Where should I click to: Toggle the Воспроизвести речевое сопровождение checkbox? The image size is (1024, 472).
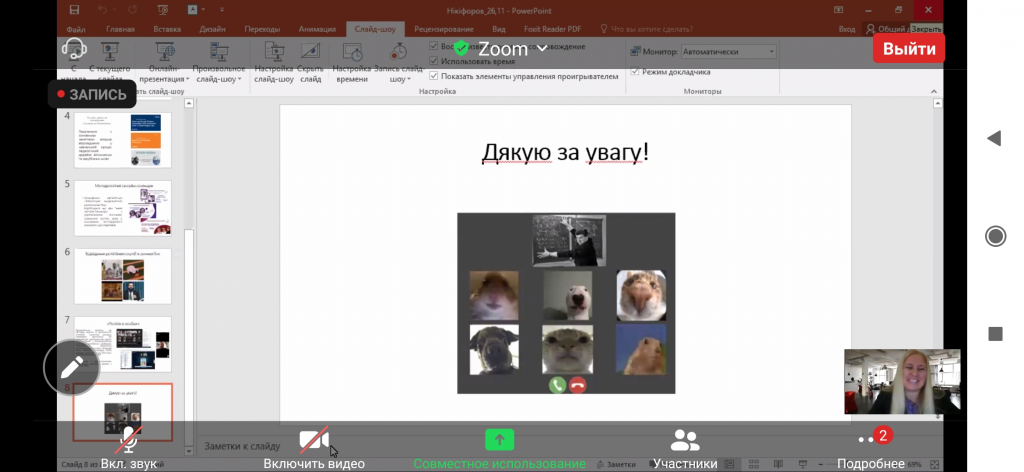click(434, 46)
